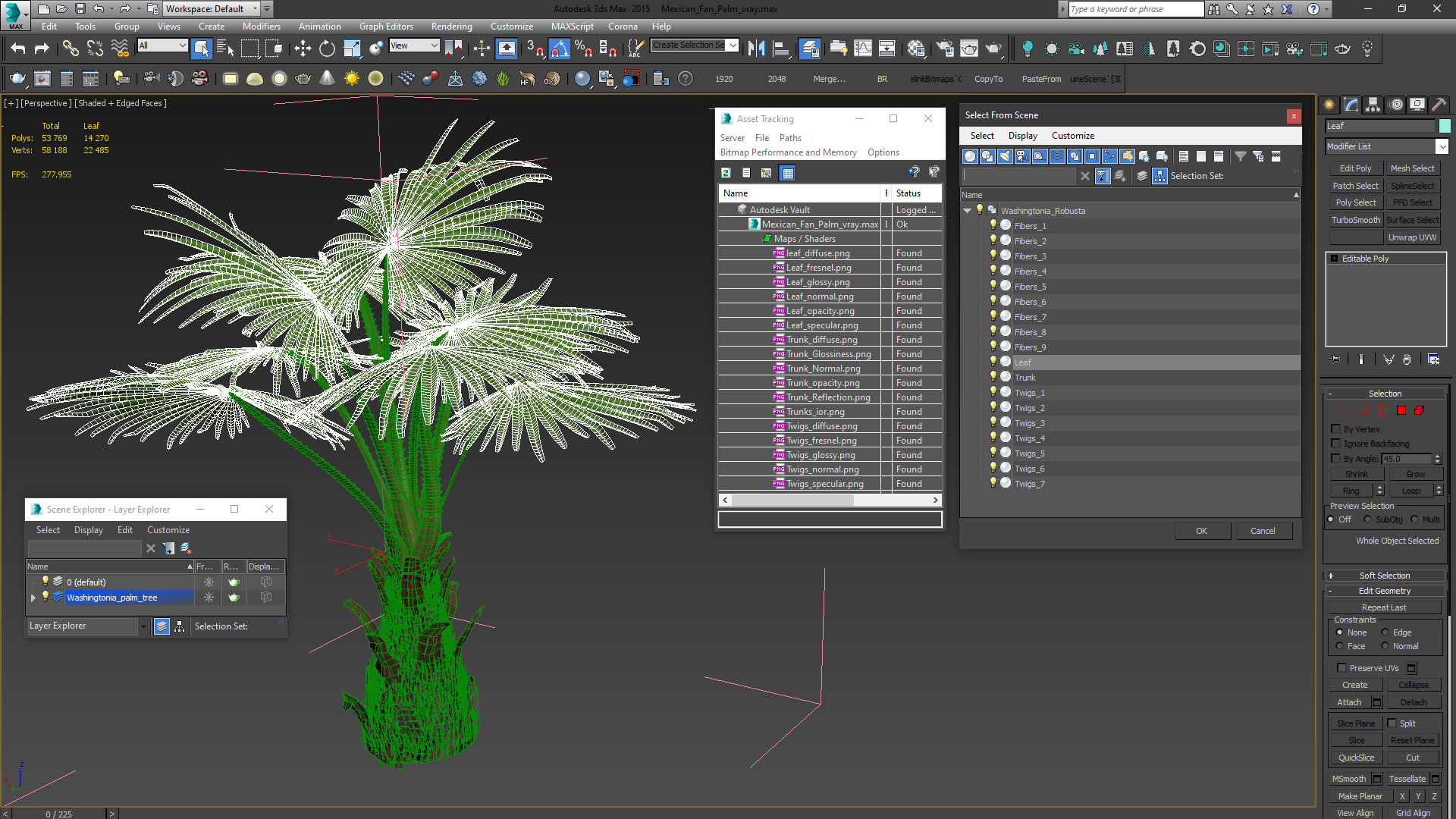Activate the Select and Rotate tool

click(x=327, y=49)
